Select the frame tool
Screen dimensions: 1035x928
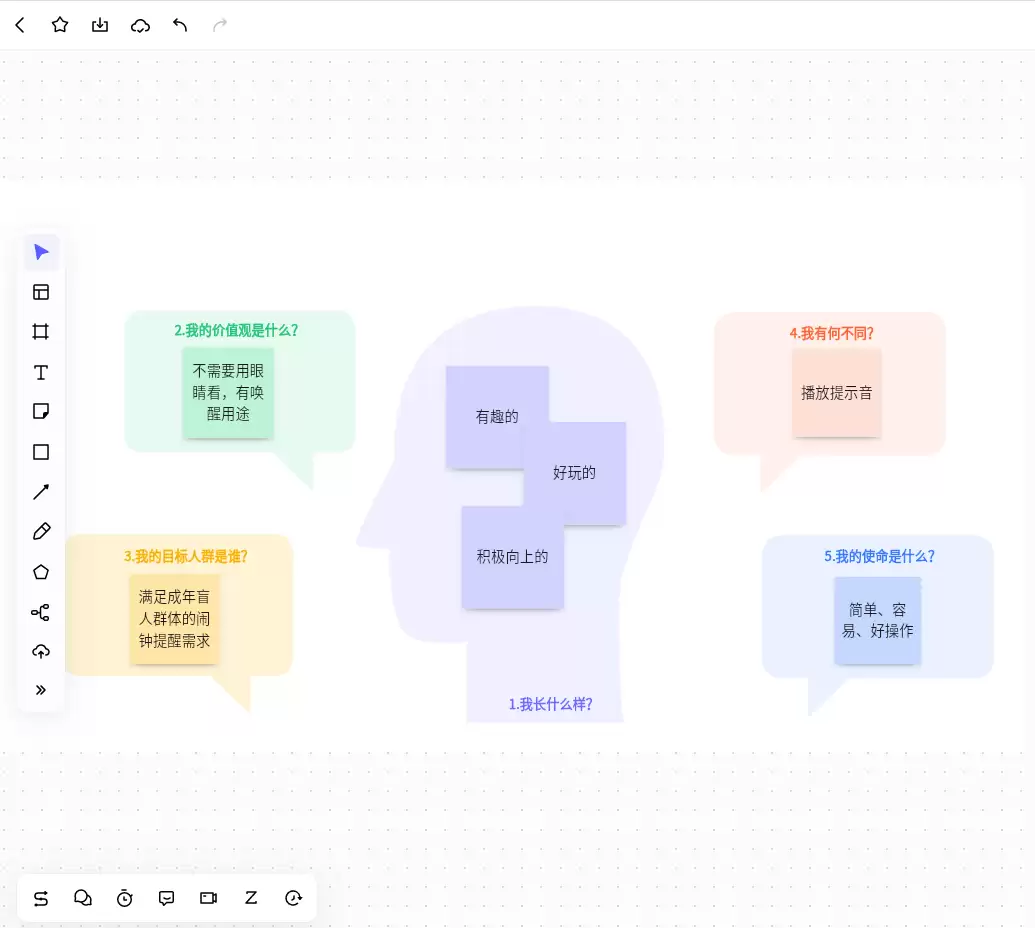(x=41, y=332)
